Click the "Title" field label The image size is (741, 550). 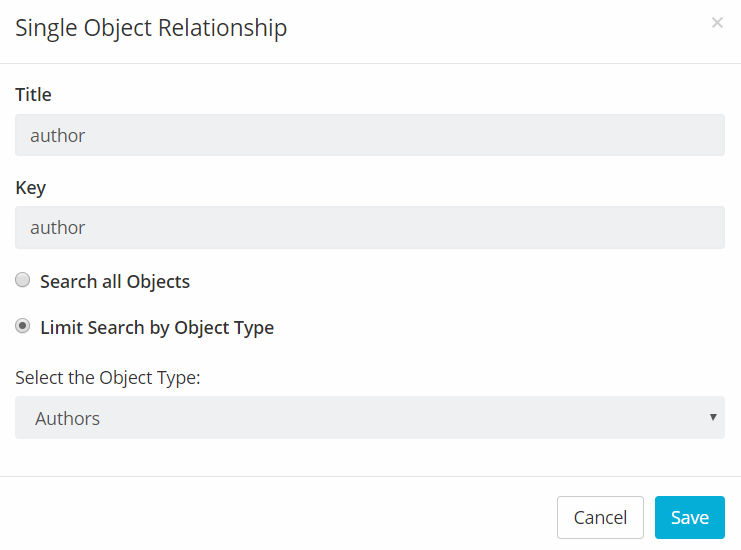(x=33, y=95)
